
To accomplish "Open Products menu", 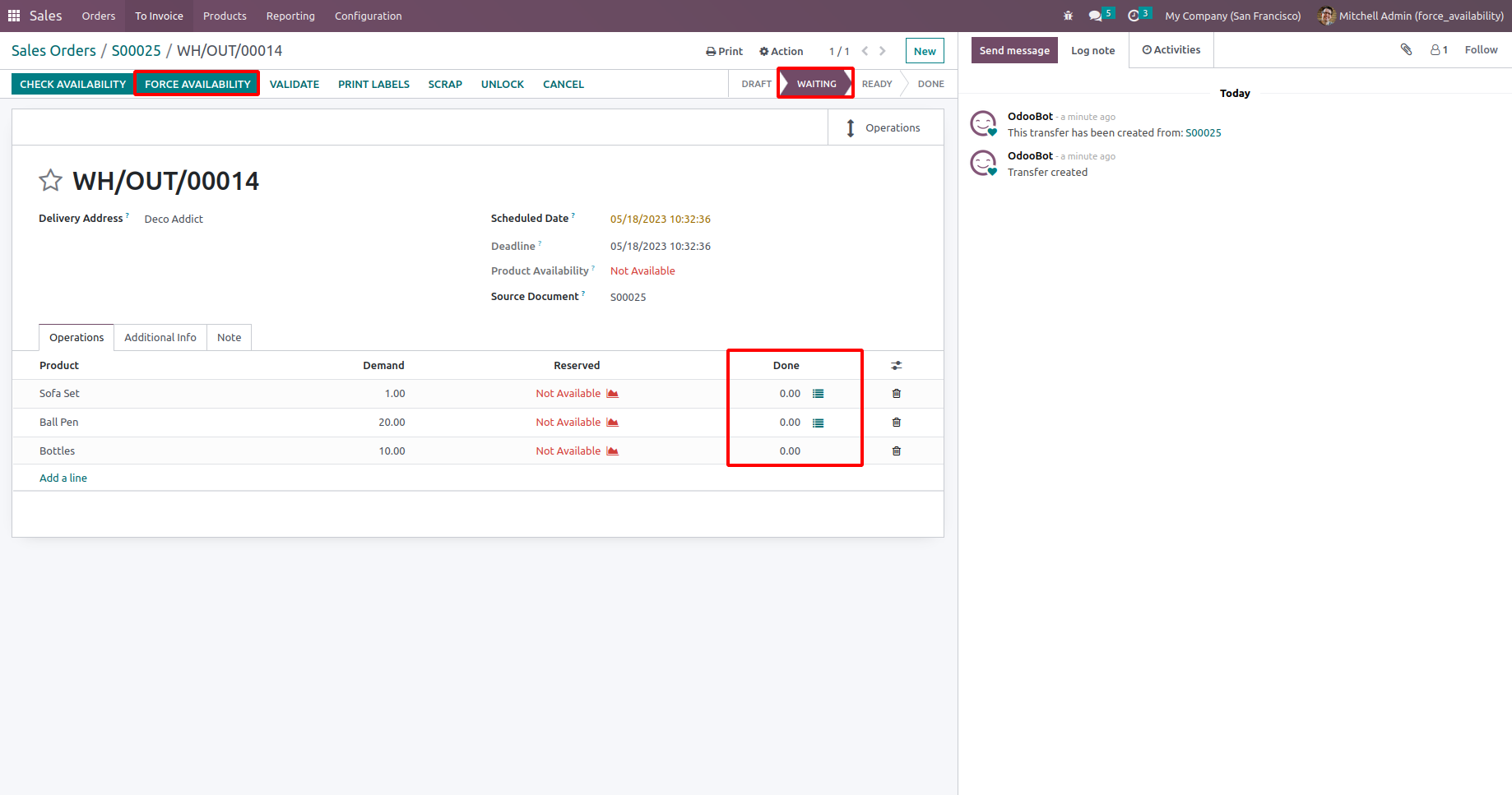I will (225, 16).
